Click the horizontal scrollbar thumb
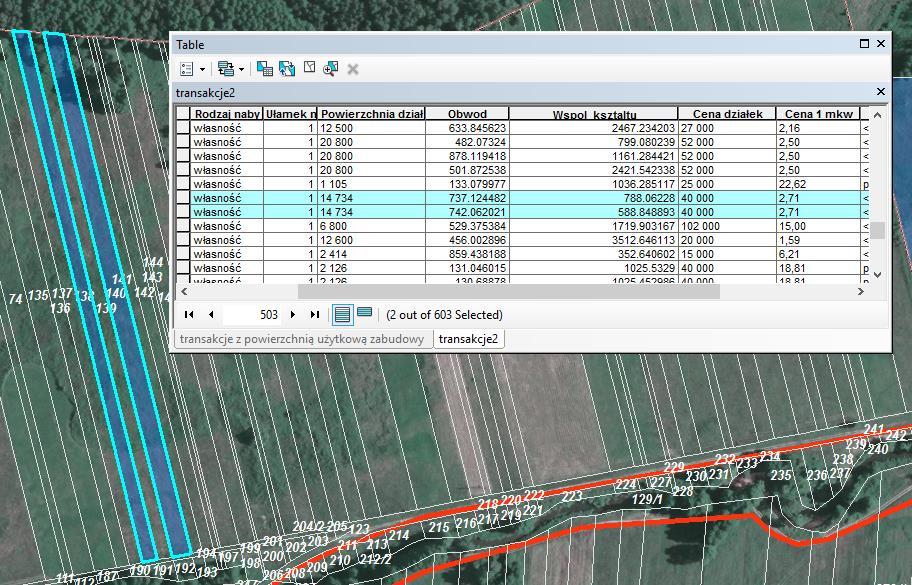This screenshot has width=912, height=585. pos(509,291)
